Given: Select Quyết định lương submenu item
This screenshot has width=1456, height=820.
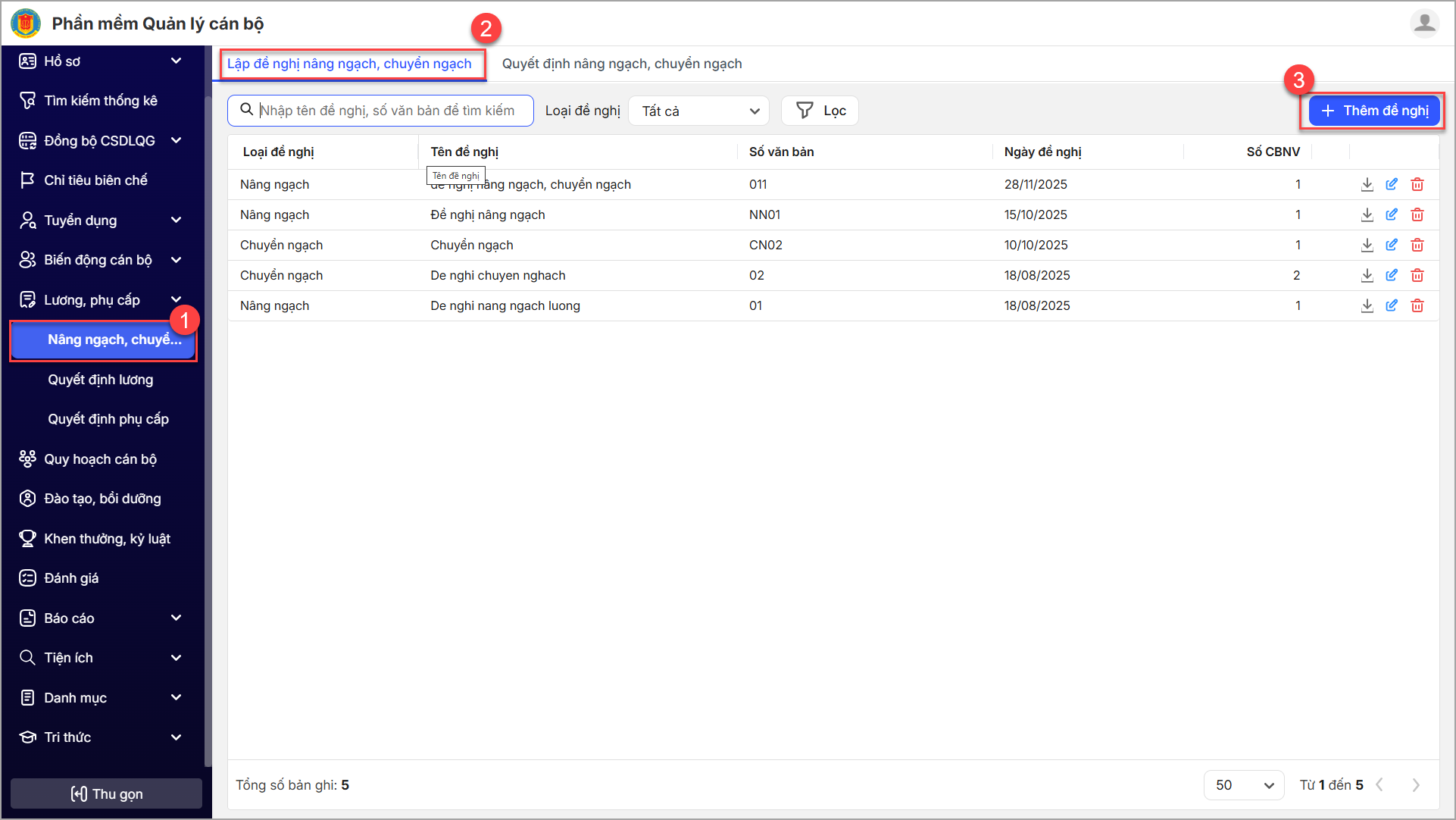Looking at the screenshot, I should click(101, 380).
